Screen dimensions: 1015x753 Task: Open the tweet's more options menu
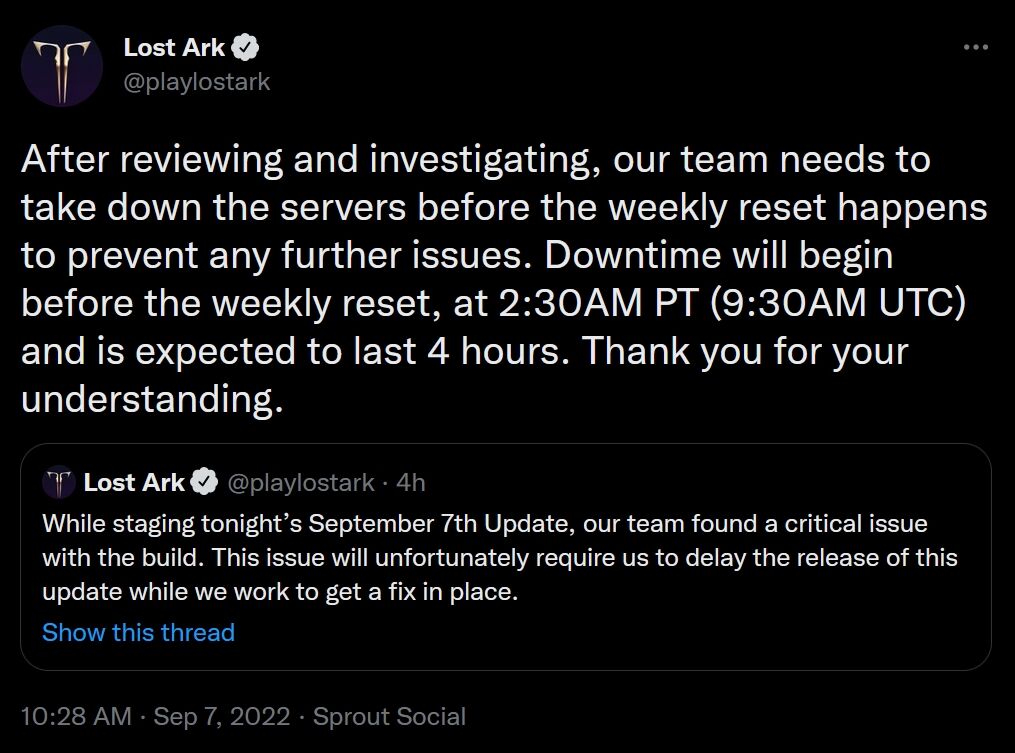coord(975,47)
